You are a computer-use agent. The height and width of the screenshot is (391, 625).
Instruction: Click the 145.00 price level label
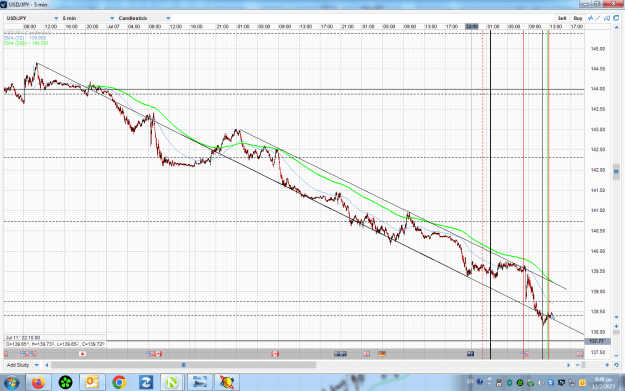[x=597, y=49]
